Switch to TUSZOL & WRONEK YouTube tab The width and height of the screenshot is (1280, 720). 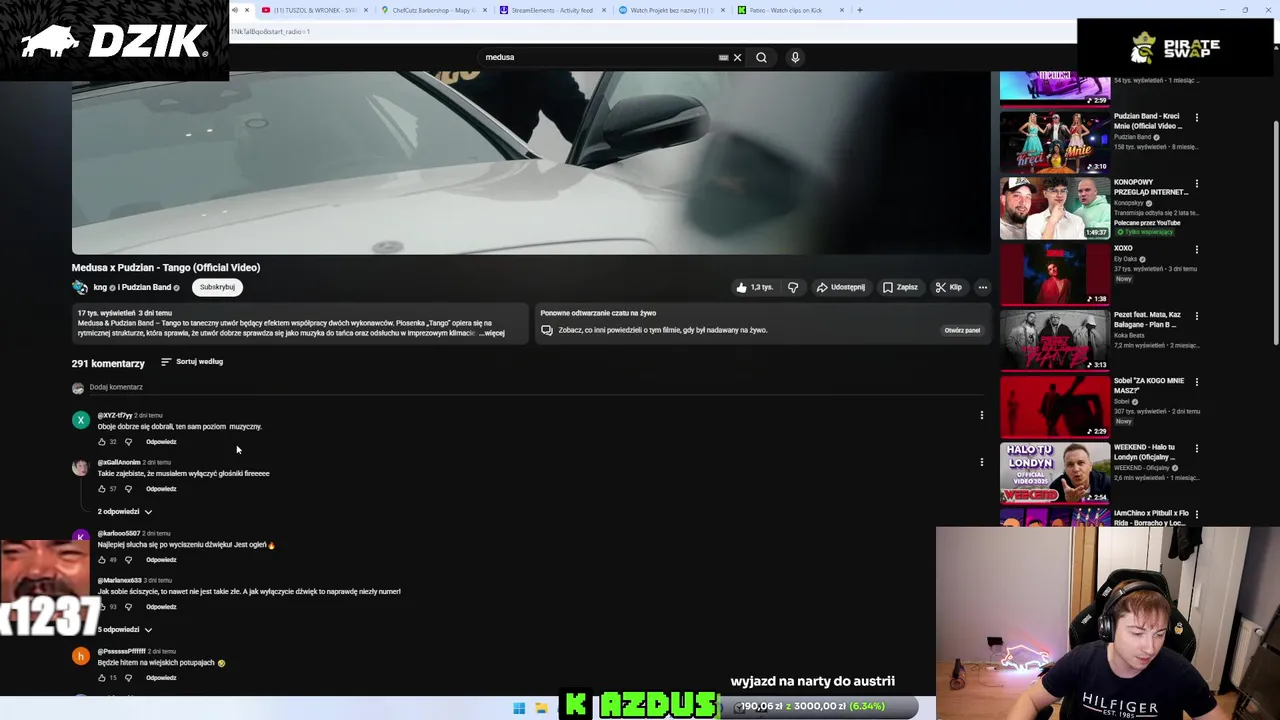pyautogui.click(x=314, y=10)
